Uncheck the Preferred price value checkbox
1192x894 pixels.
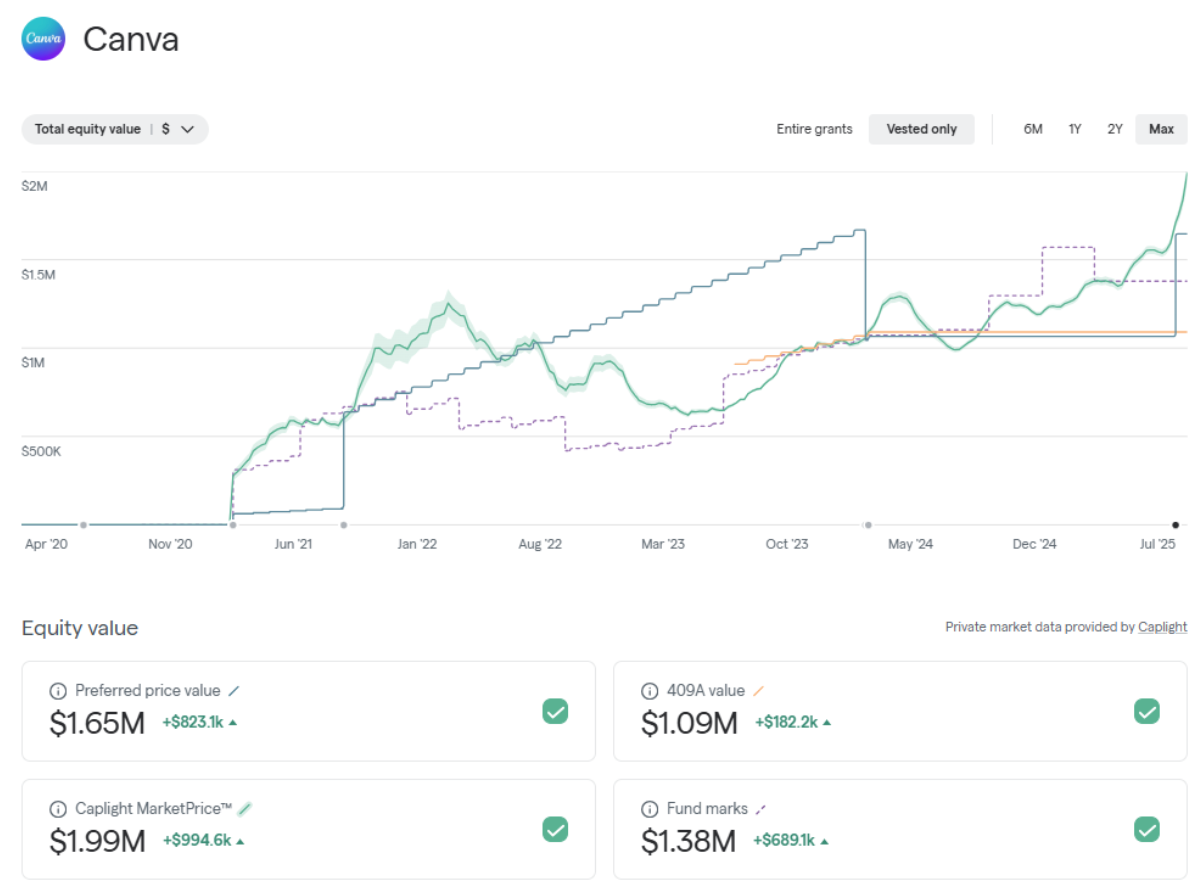555,711
